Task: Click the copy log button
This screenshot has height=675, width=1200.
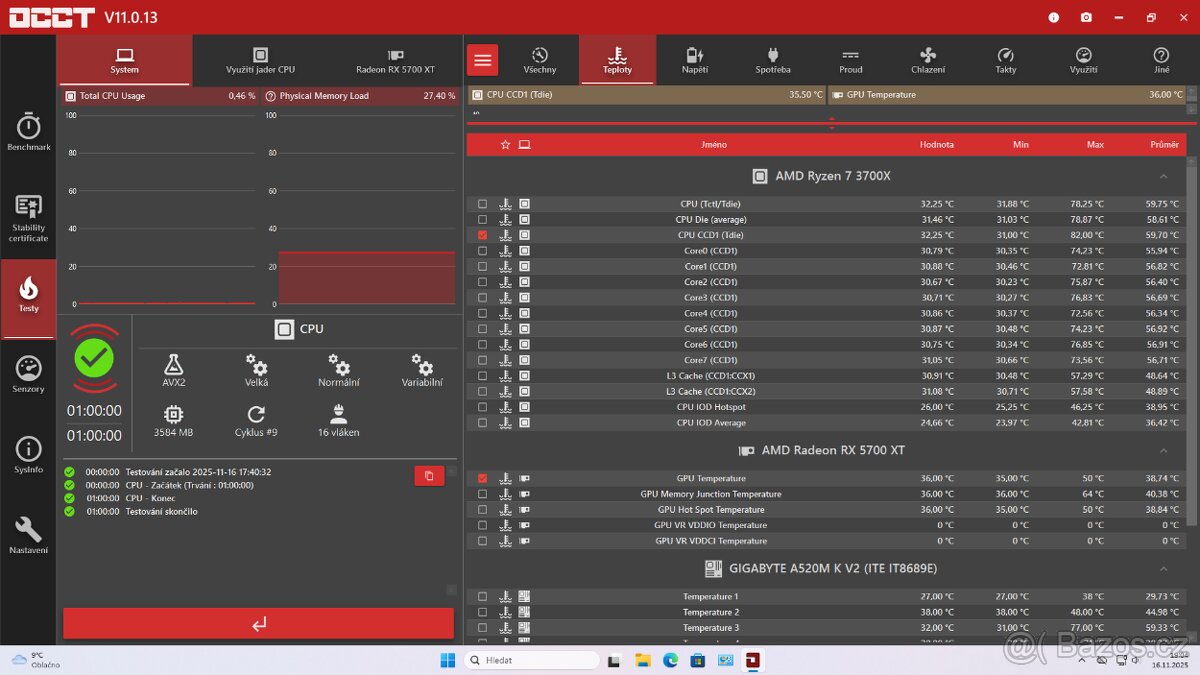Action: click(429, 476)
